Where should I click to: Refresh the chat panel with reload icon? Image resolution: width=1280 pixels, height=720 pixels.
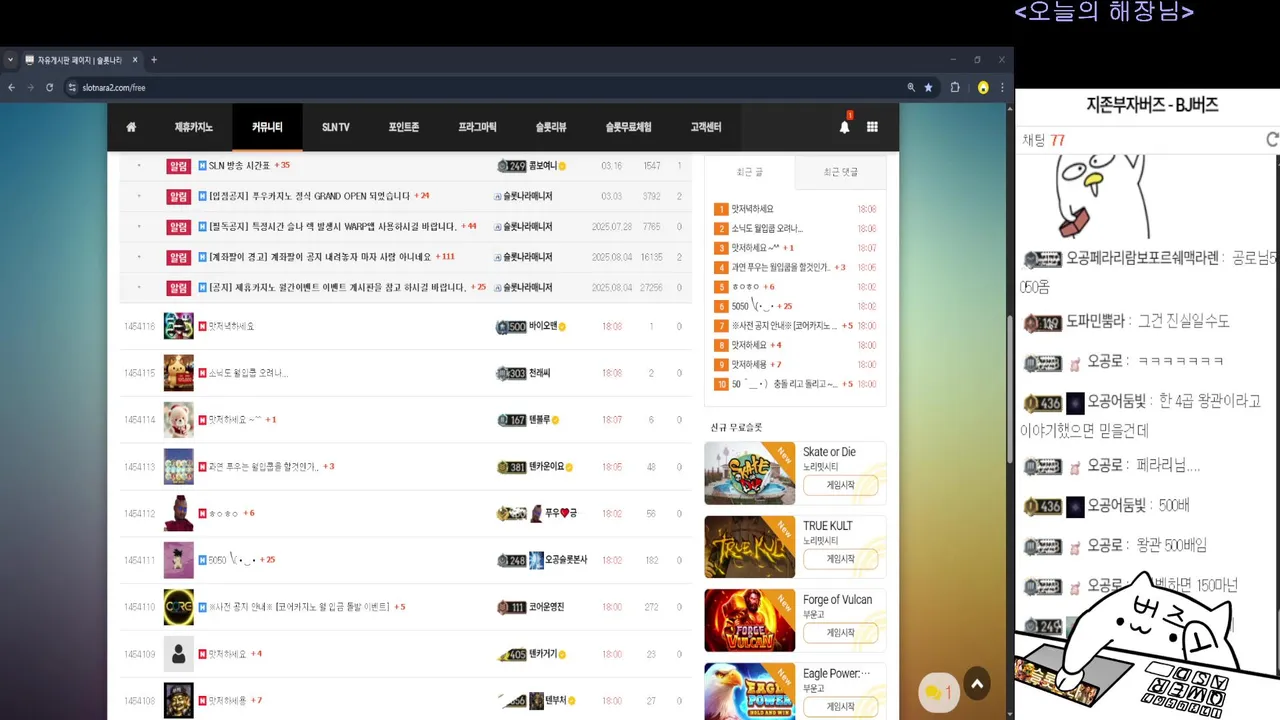1272,140
